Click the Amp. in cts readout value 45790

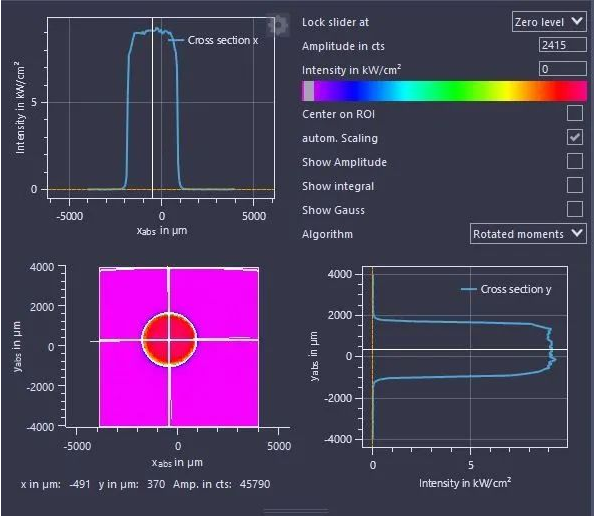255,484
